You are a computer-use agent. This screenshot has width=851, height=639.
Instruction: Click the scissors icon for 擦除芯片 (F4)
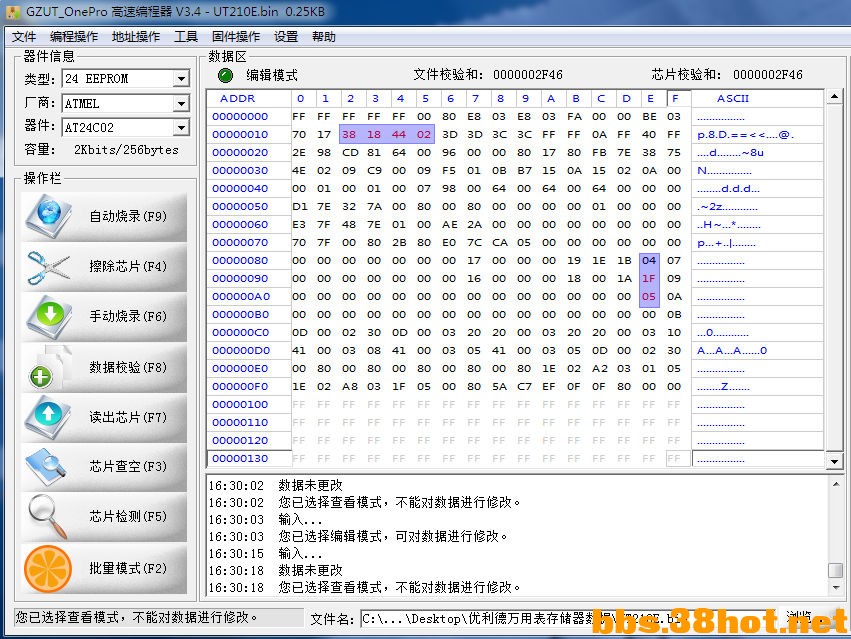pyautogui.click(x=48, y=267)
